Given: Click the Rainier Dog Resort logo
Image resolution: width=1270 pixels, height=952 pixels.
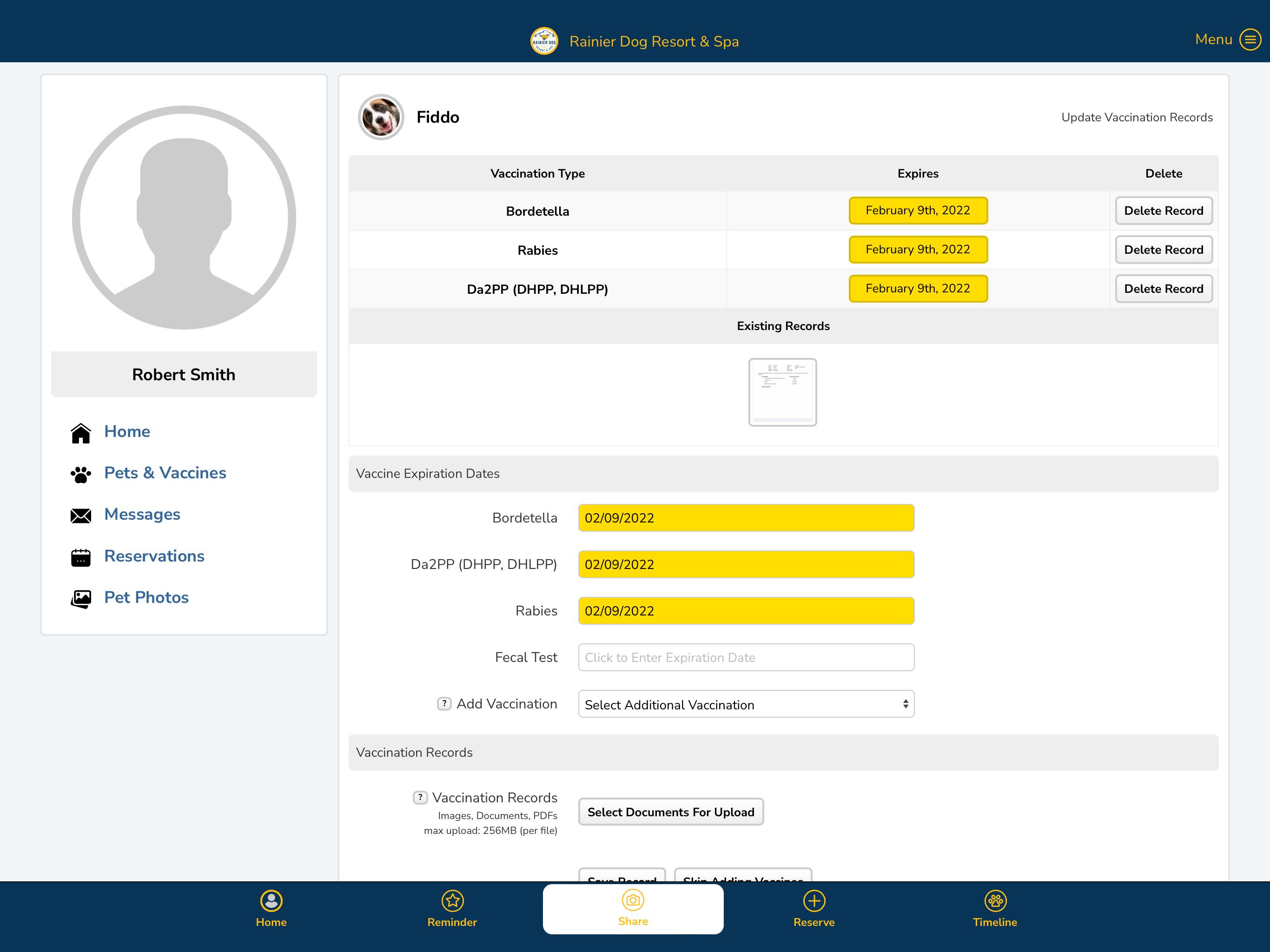Looking at the screenshot, I should pyautogui.click(x=544, y=41).
